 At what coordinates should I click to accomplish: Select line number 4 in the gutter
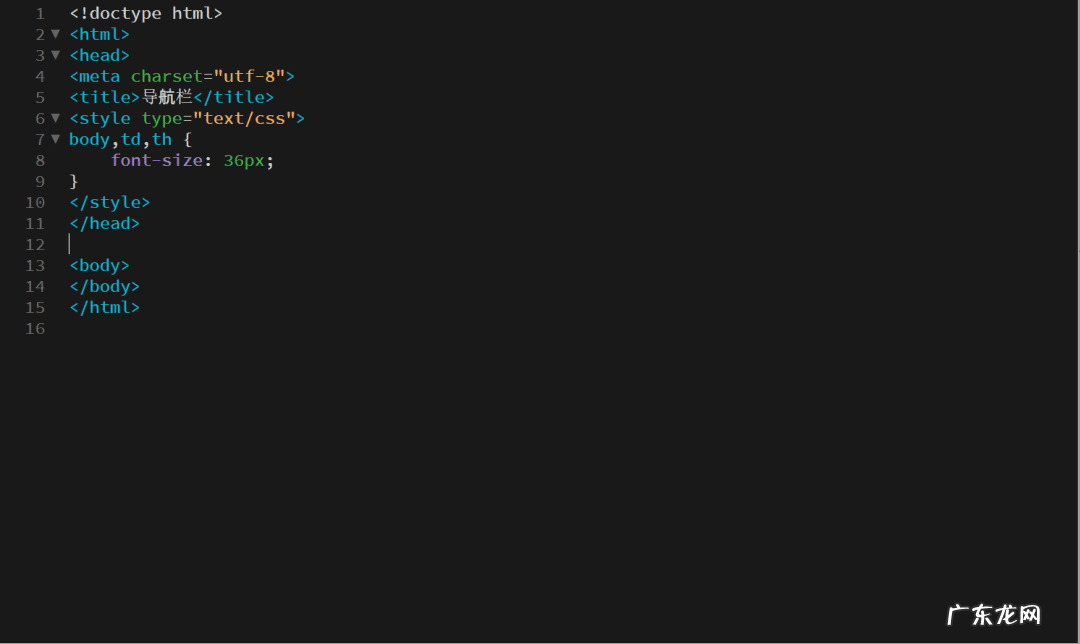(40, 76)
